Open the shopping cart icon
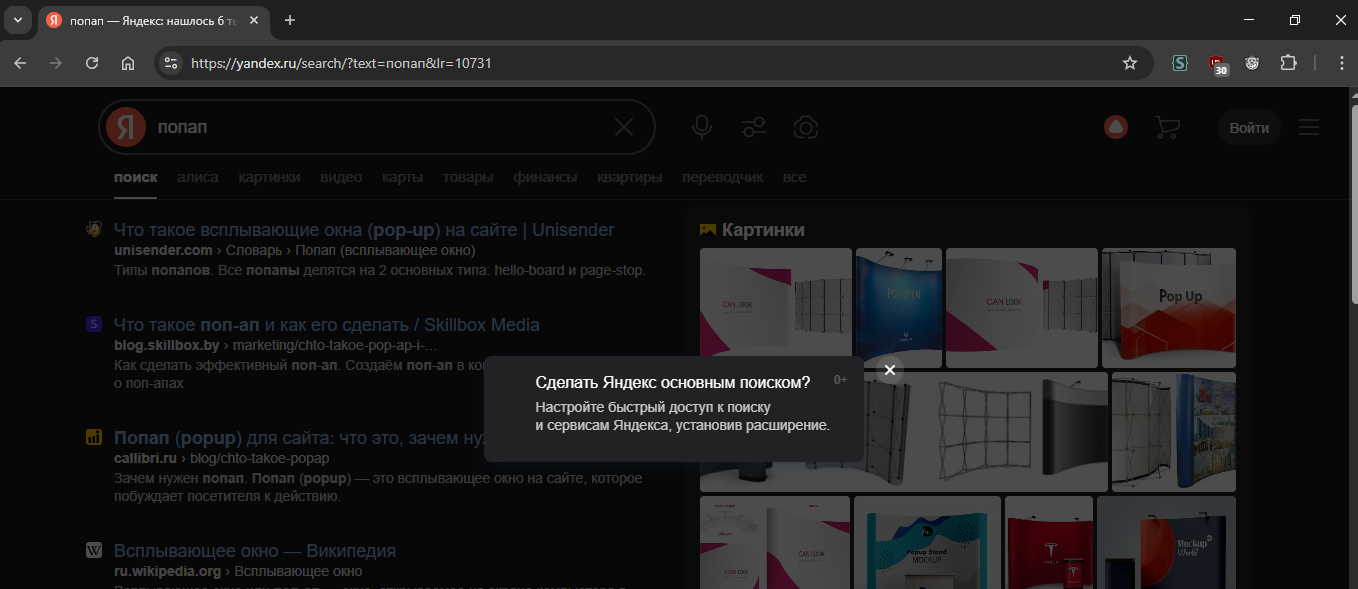The width and height of the screenshot is (1358, 589). [x=1166, y=127]
